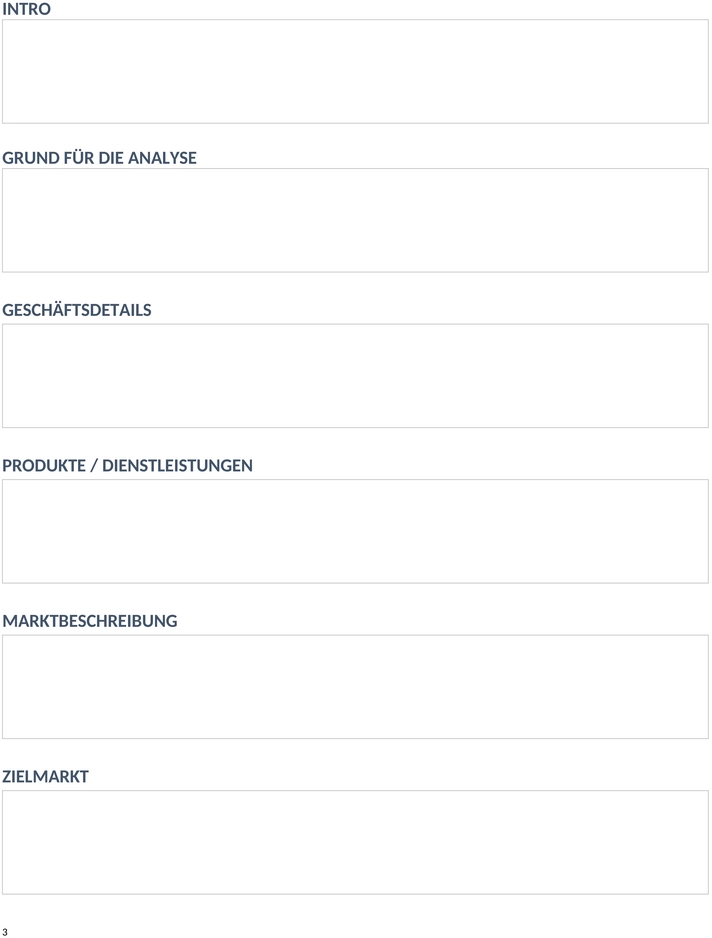The width and height of the screenshot is (712, 938).
Task: Click the INTRO heading
Action: point(26,9)
